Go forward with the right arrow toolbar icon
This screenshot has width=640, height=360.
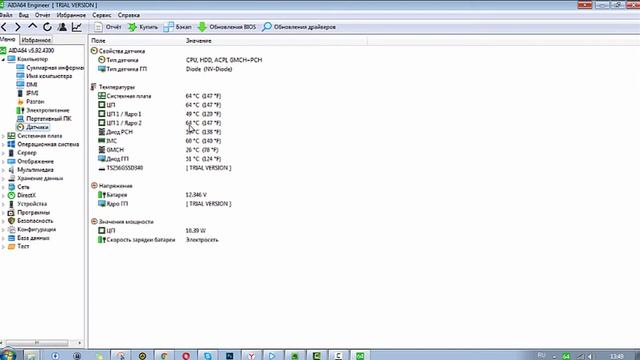click(x=18, y=27)
